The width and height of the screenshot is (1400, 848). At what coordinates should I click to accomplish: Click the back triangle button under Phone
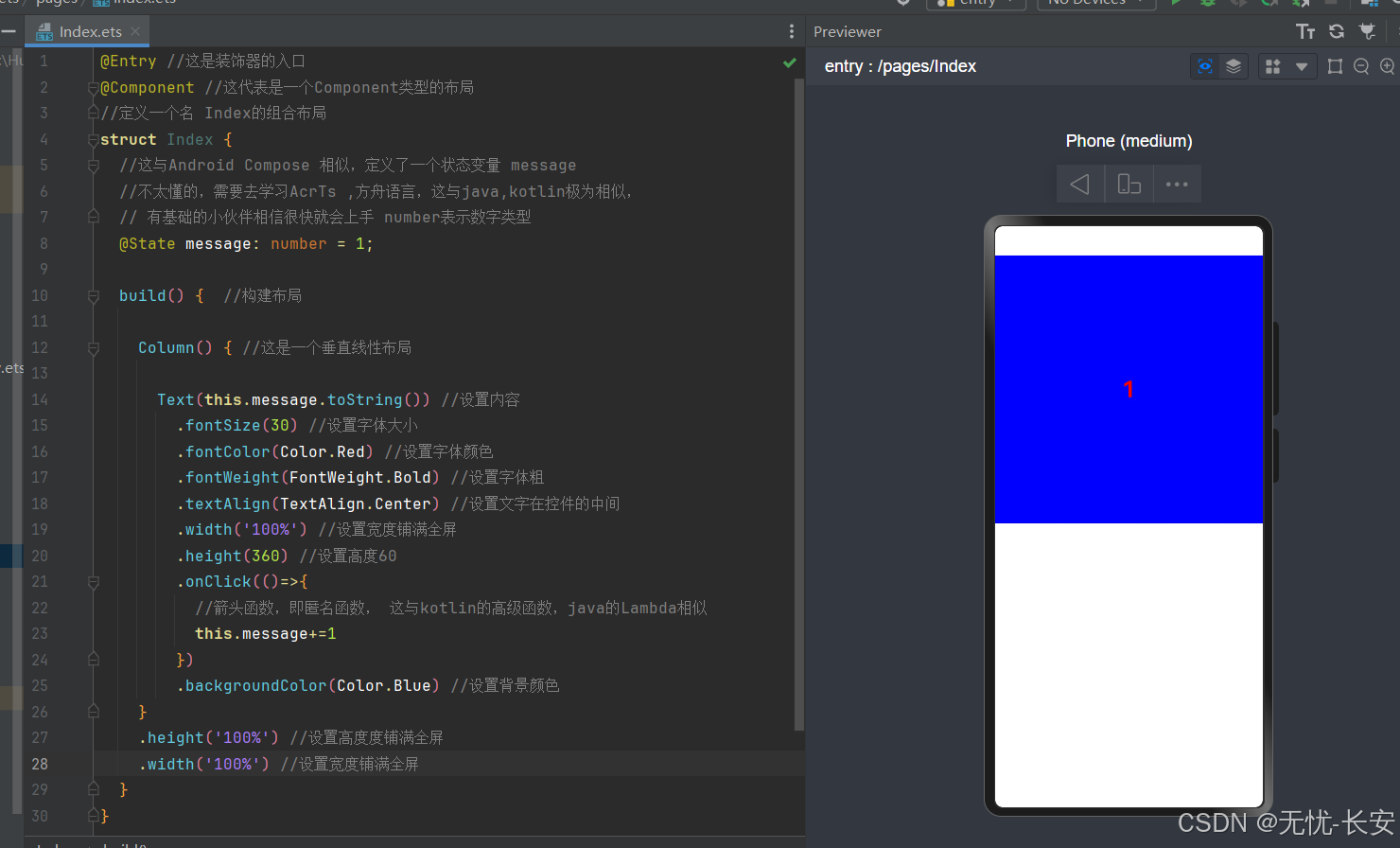coord(1080,184)
